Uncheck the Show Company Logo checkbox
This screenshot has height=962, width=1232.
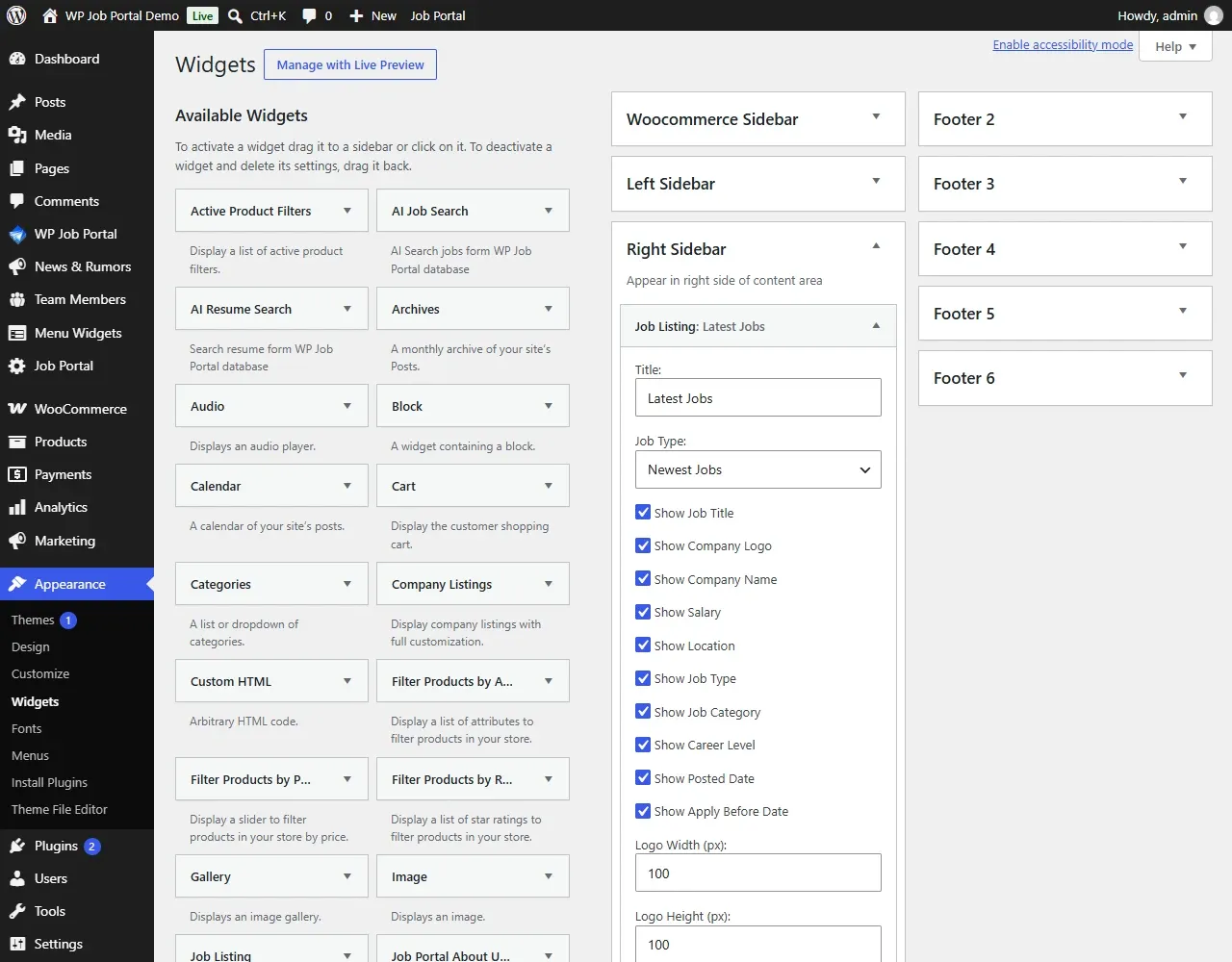click(x=643, y=545)
